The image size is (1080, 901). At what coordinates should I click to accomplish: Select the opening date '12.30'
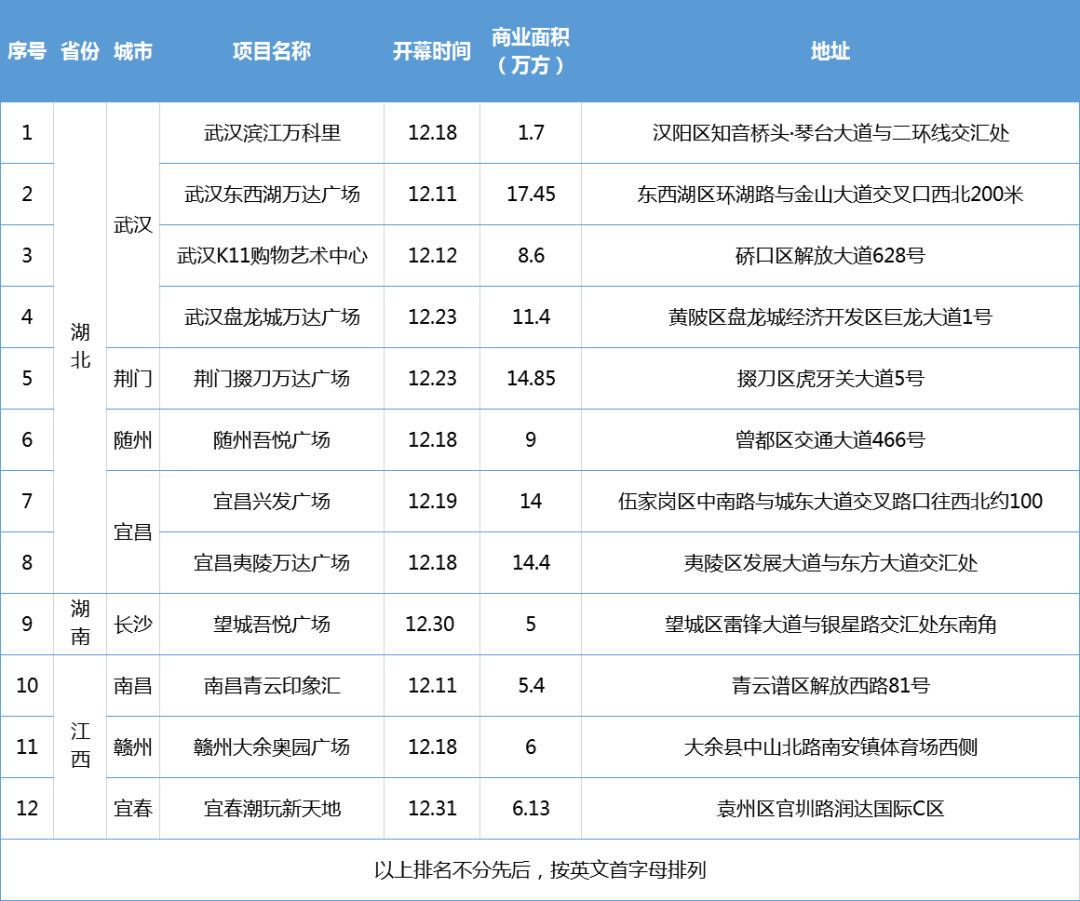coord(430,624)
